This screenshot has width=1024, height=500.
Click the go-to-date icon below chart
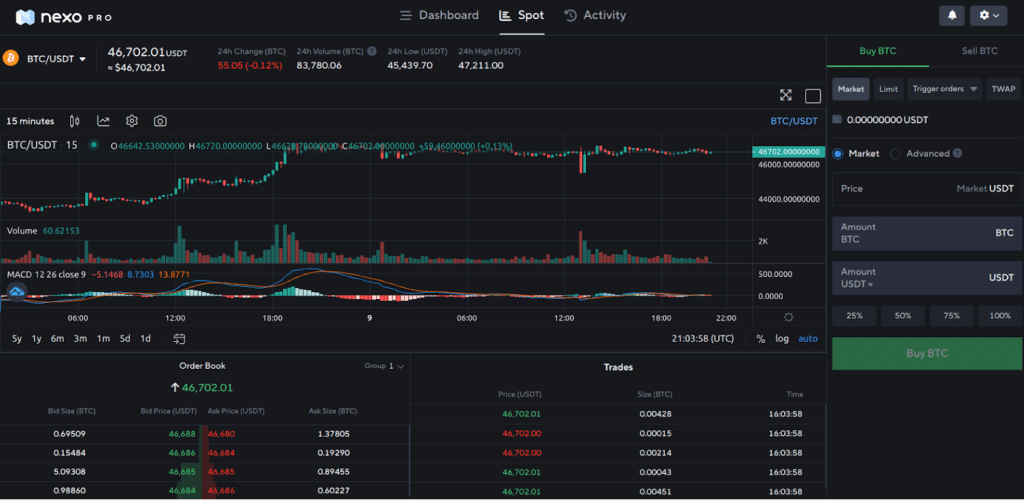175,338
